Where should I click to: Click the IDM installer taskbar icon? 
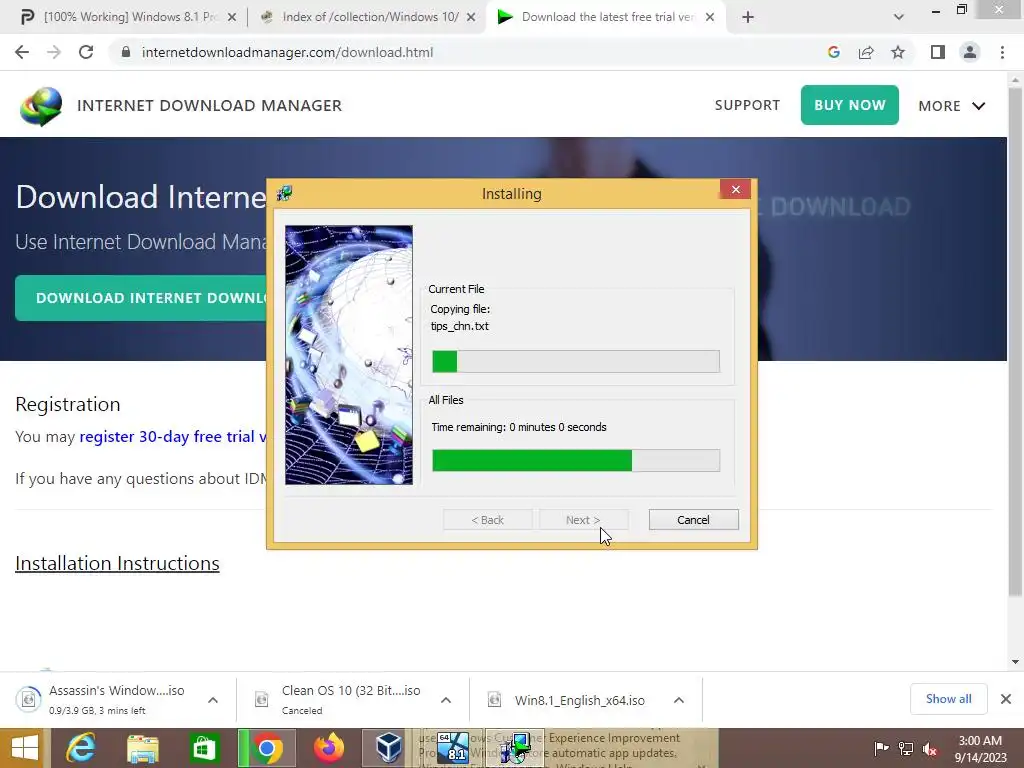[515, 748]
